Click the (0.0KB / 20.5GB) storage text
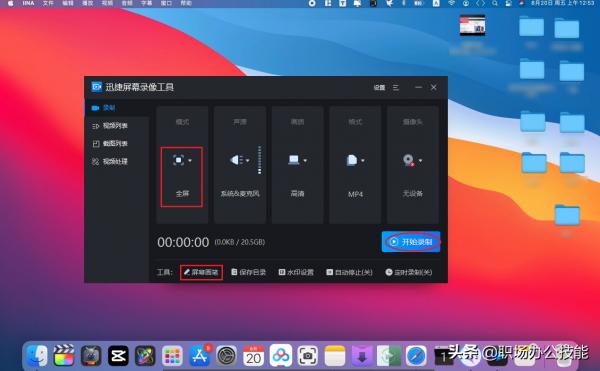 coord(240,242)
